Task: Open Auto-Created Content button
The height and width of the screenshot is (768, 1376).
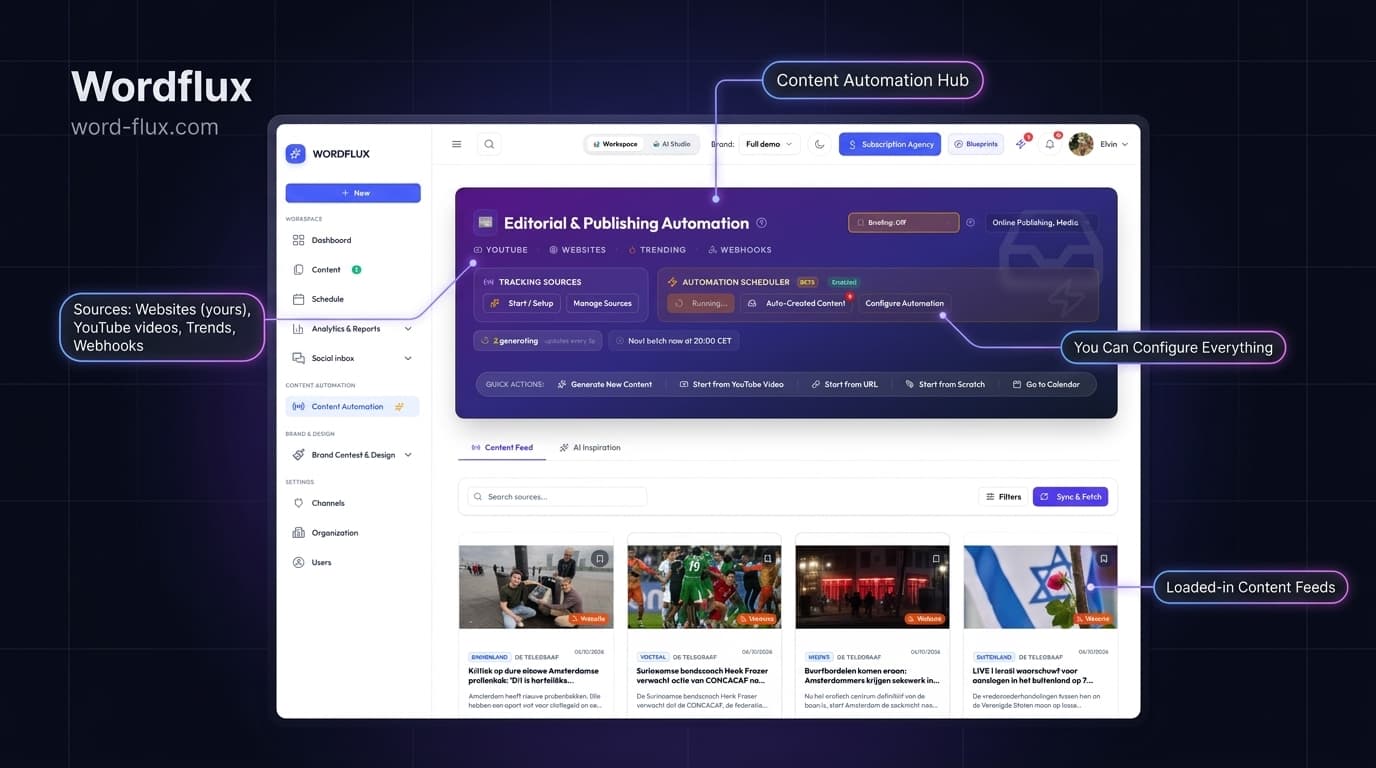Action: pyautogui.click(x=797, y=303)
